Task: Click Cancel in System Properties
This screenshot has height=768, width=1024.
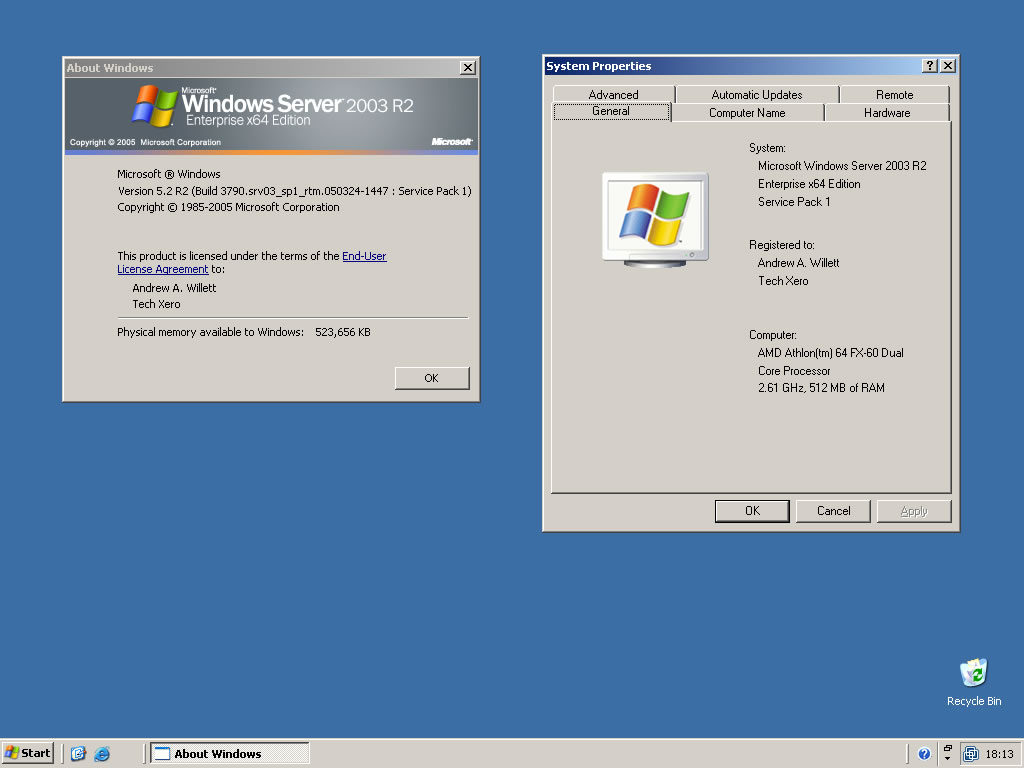Action: click(x=833, y=511)
